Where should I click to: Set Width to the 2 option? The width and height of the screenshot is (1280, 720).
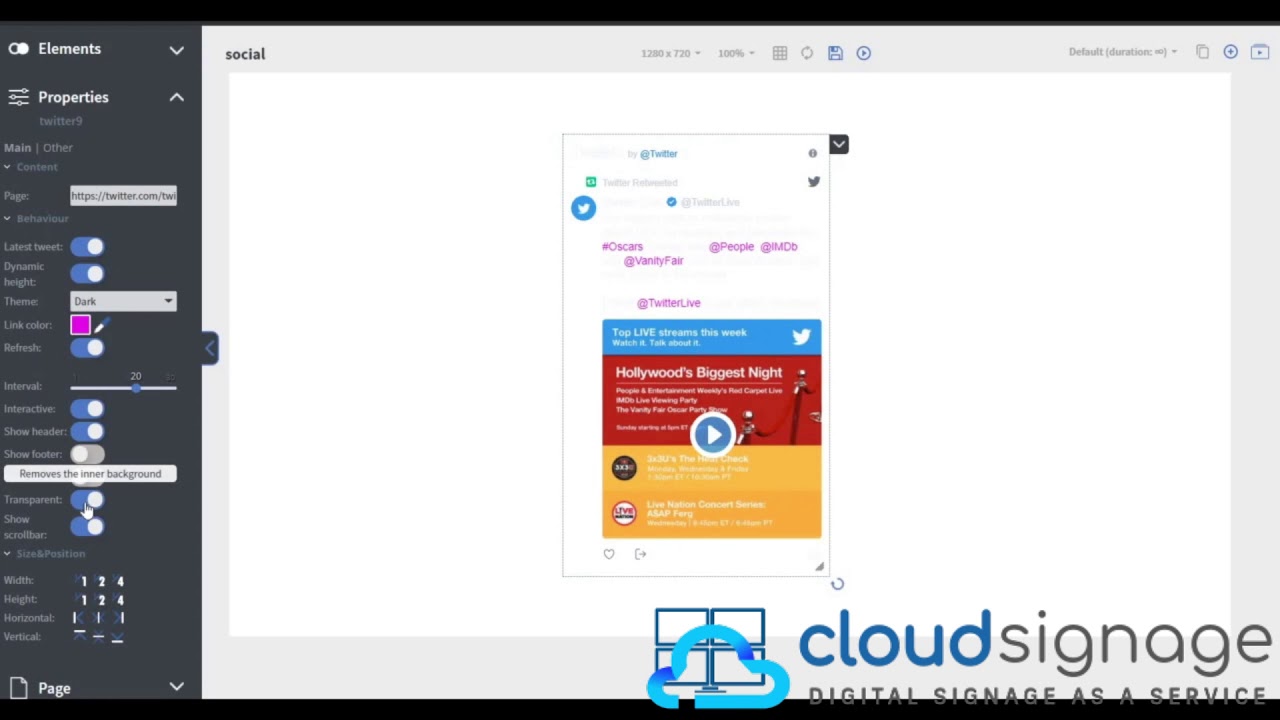[101, 581]
